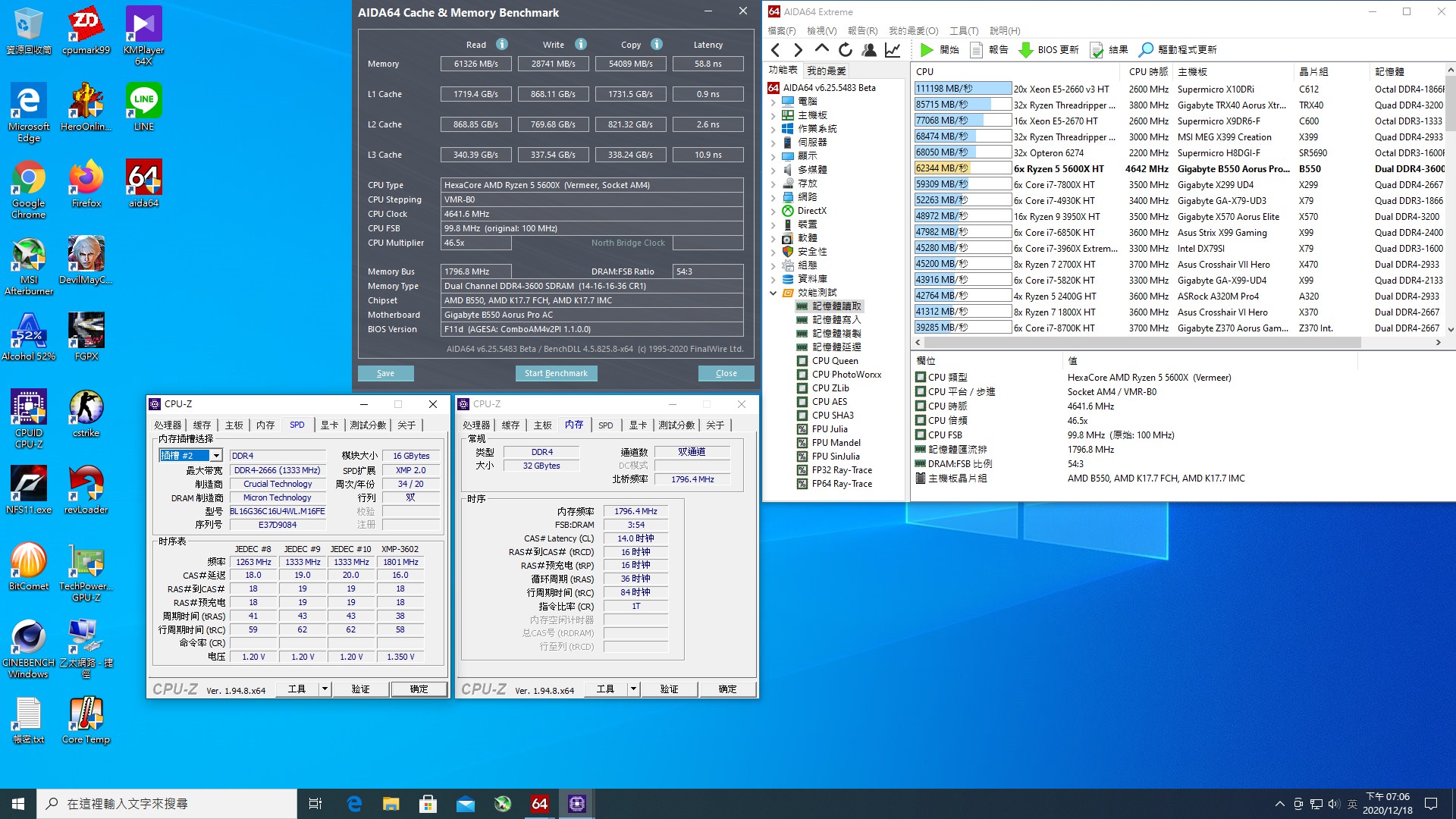The height and width of the screenshot is (819, 1456).
Task: Expand 顯示 node in AIDA64 tree
Action: [x=773, y=156]
